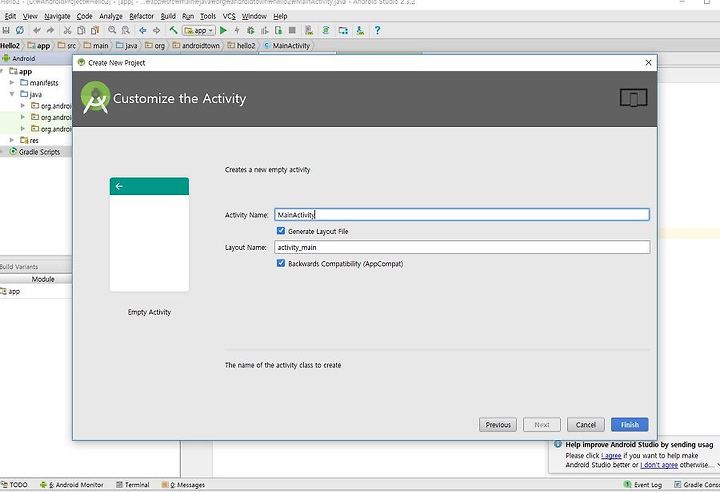720x492 pixels.
Task: Open the Android project view selector
Action: (x=19, y=58)
